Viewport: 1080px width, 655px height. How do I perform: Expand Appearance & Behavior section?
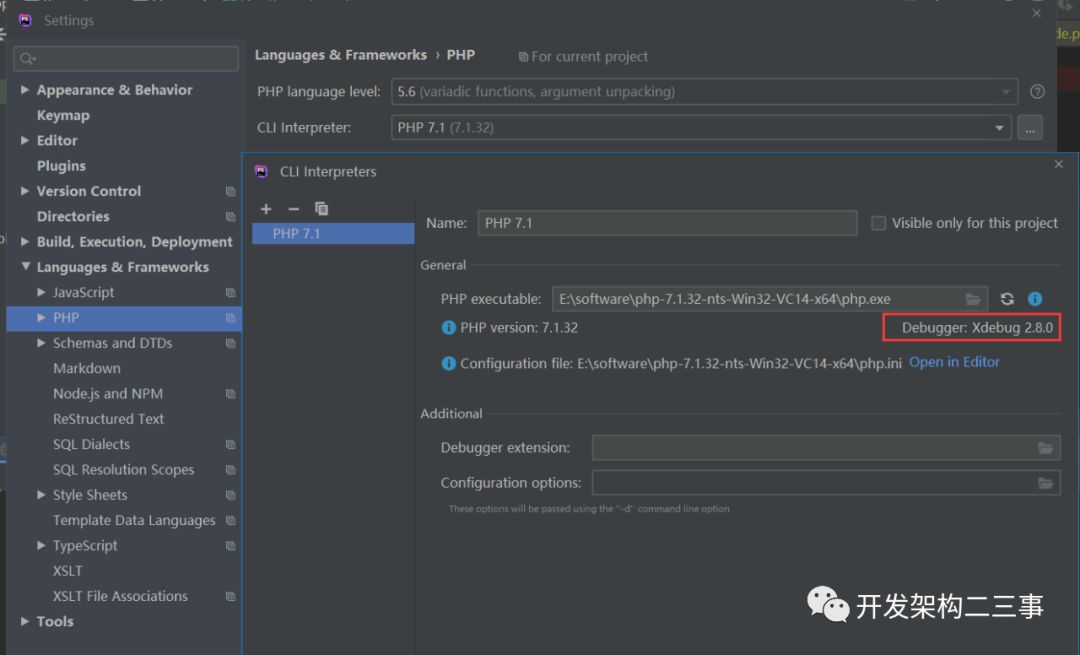pos(25,90)
